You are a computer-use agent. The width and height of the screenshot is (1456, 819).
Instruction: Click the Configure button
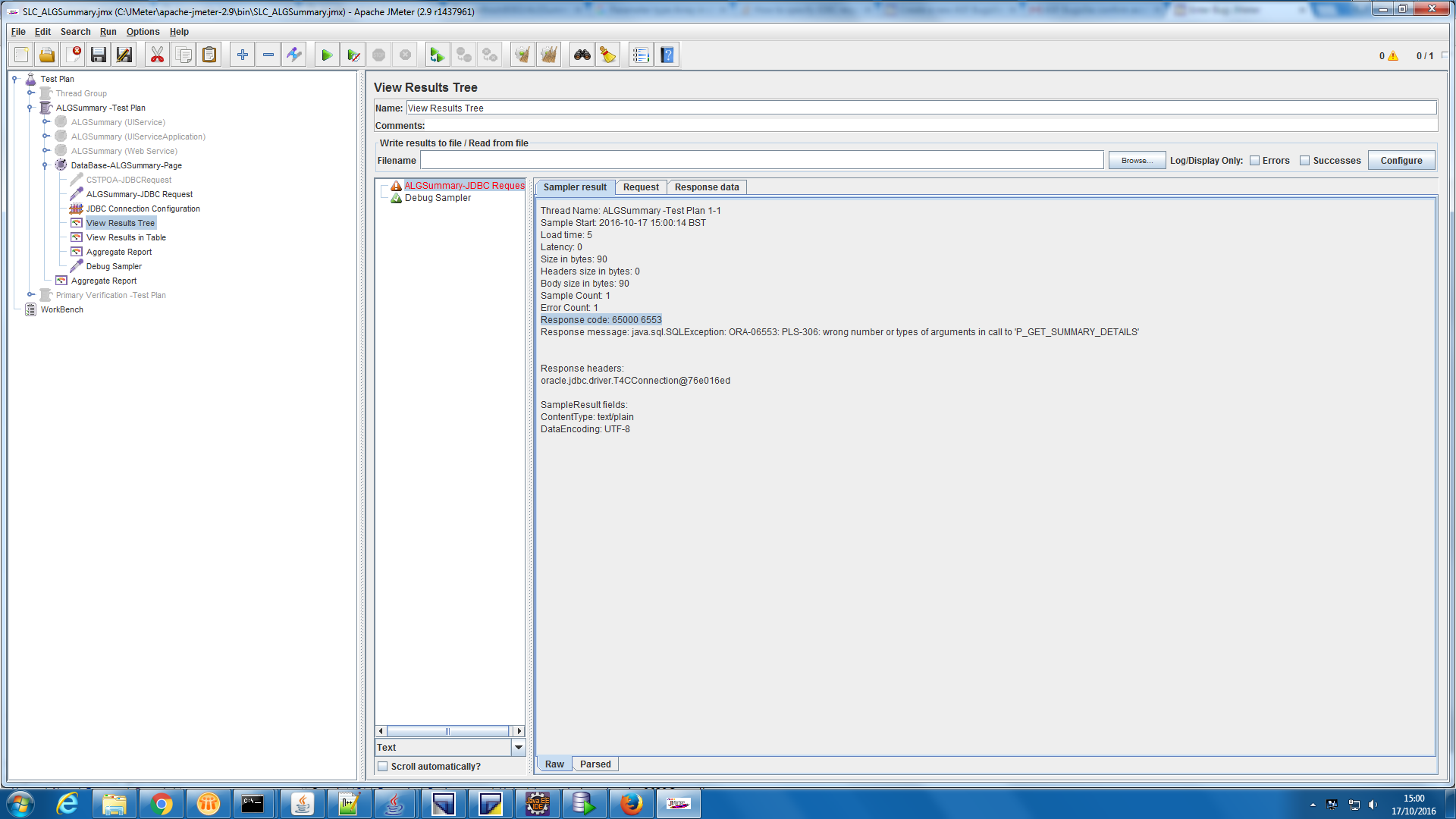[x=1401, y=161]
